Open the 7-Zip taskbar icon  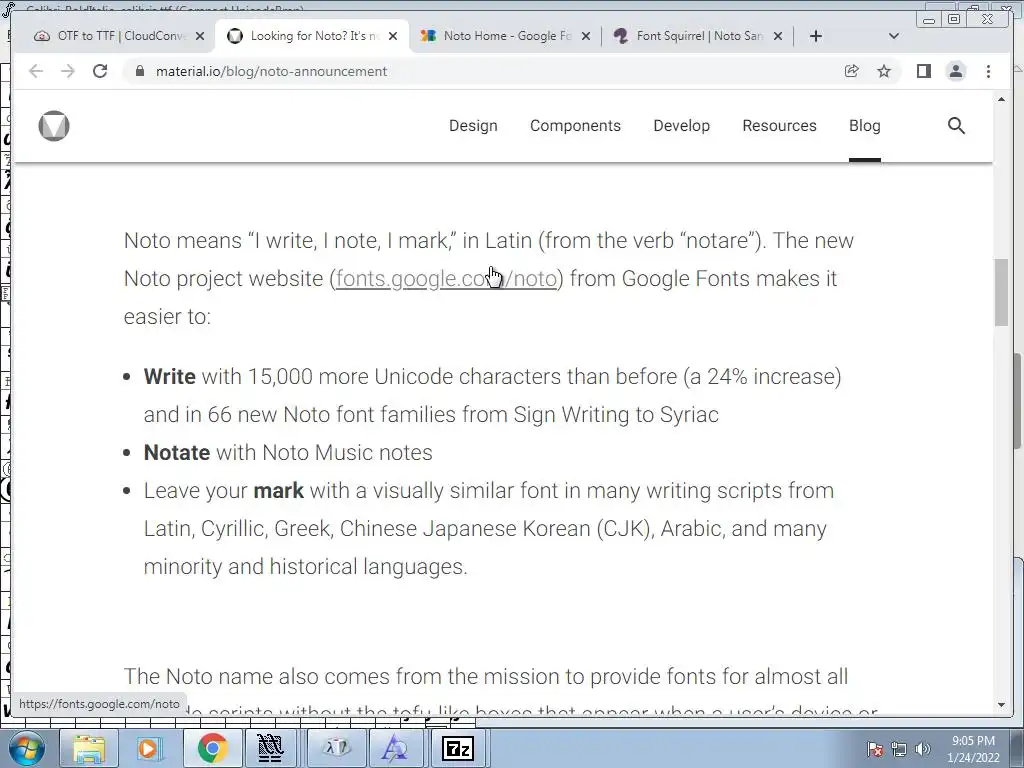click(458, 748)
